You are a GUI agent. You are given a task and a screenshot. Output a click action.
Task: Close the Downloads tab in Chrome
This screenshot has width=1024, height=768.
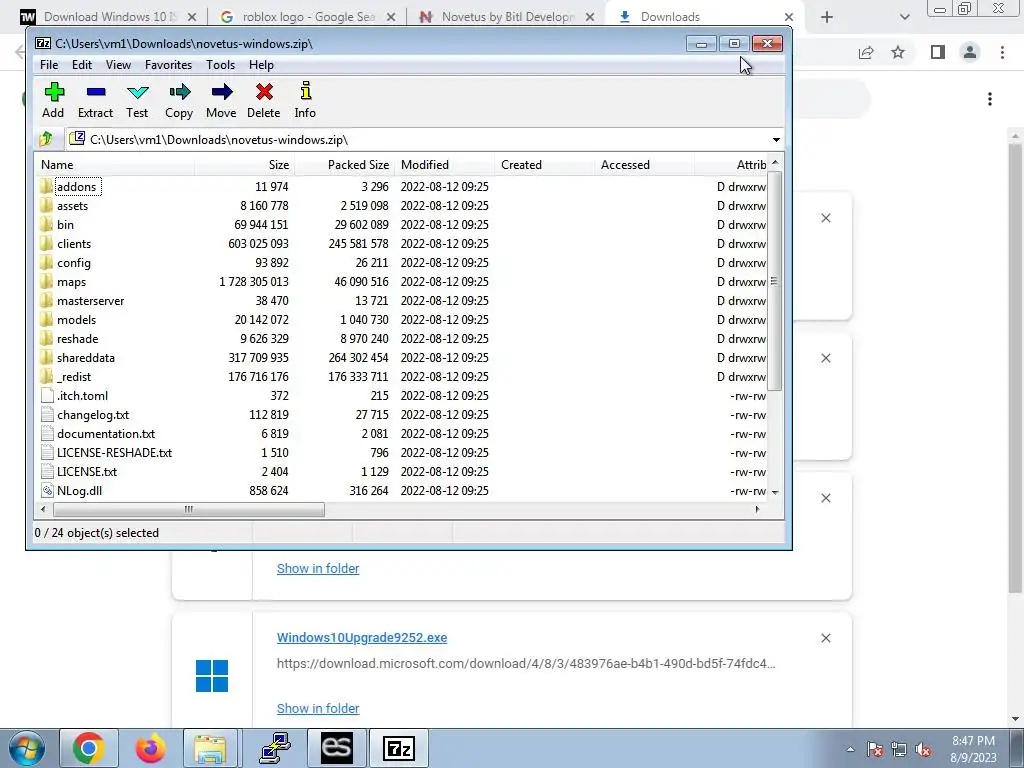tap(788, 17)
